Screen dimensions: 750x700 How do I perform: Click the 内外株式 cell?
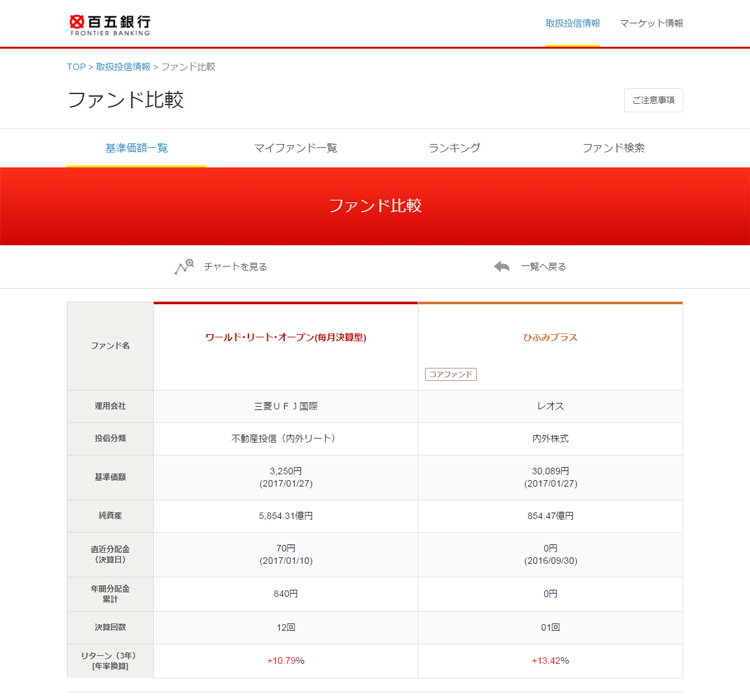[550, 438]
